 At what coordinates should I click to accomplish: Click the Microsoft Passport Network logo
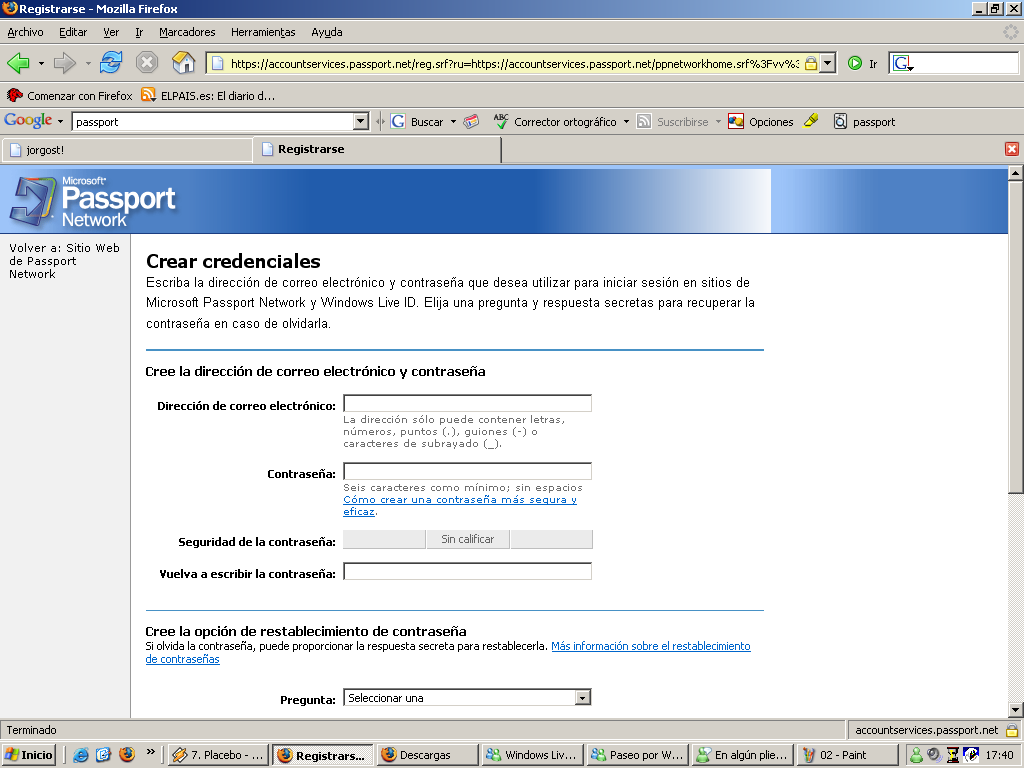point(93,201)
